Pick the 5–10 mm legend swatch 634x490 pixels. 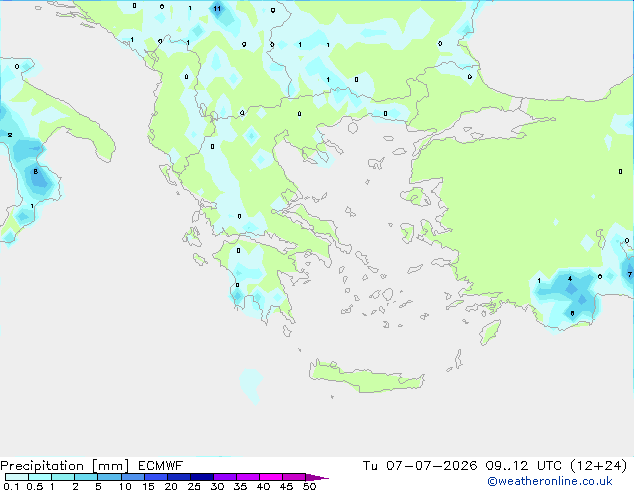(109, 477)
